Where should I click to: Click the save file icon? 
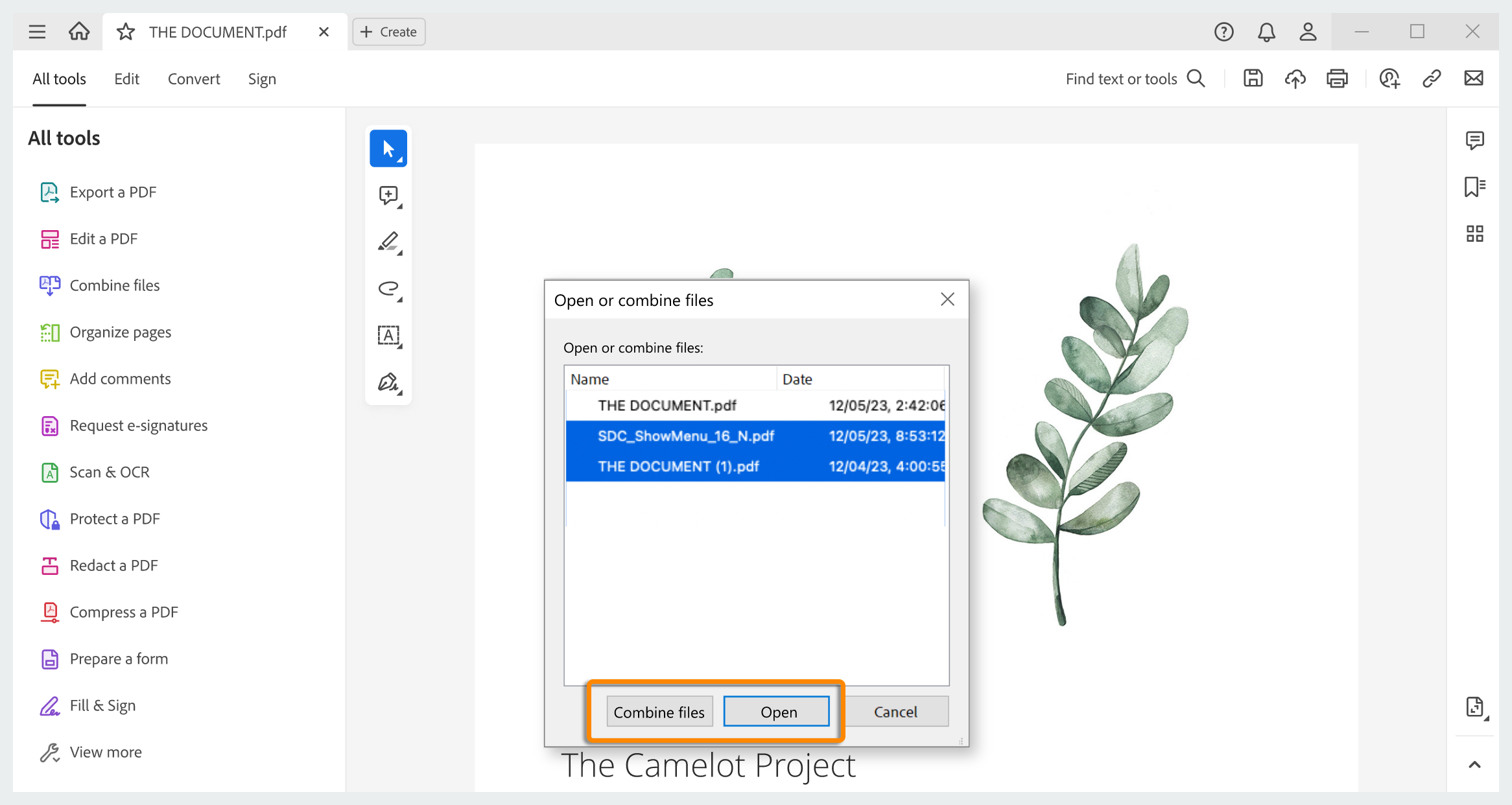pyautogui.click(x=1253, y=78)
